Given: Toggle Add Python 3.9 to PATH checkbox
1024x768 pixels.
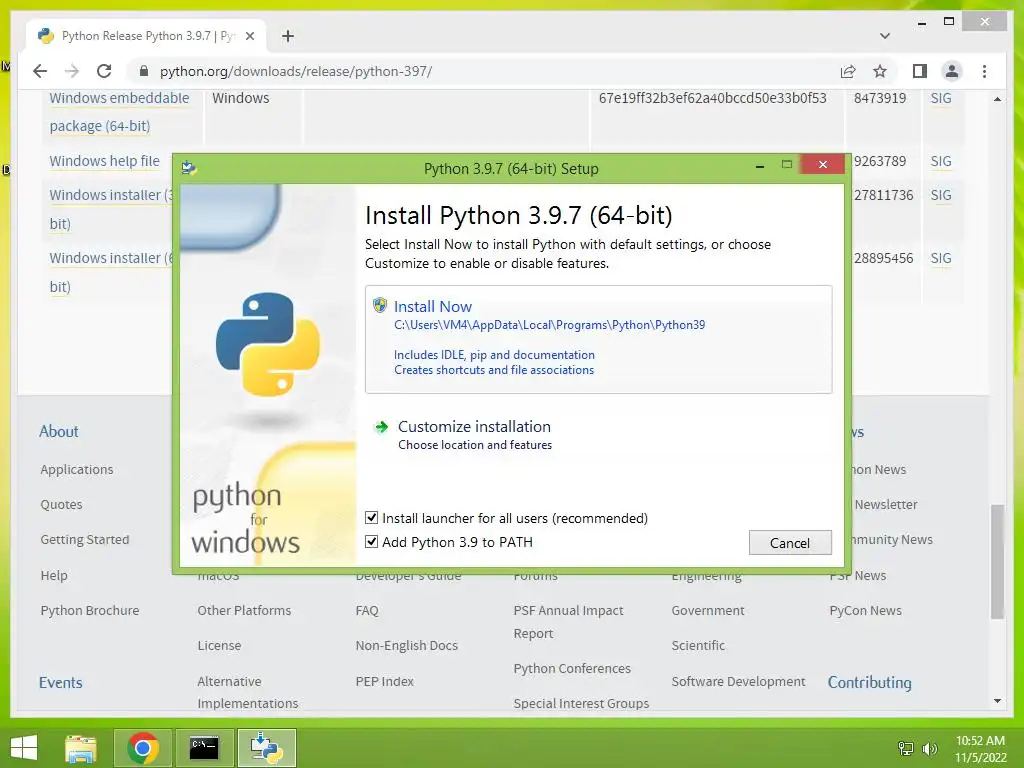Looking at the screenshot, I should click(x=372, y=541).
